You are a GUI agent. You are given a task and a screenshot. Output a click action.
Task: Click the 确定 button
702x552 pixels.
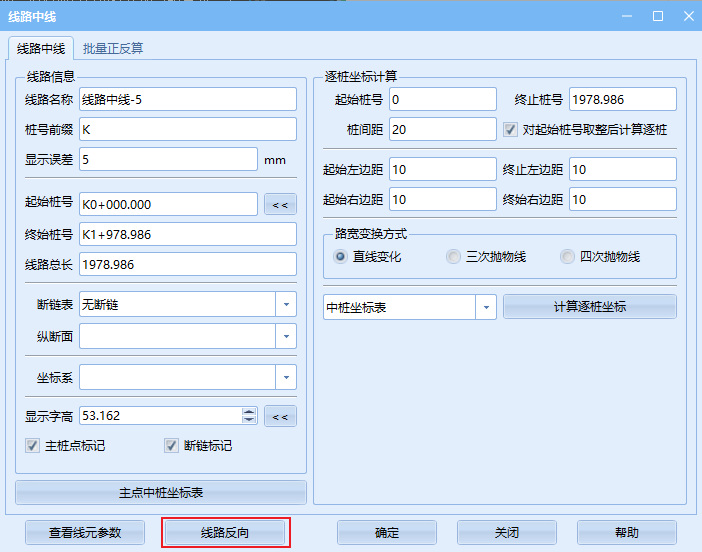tap(387, 533)
